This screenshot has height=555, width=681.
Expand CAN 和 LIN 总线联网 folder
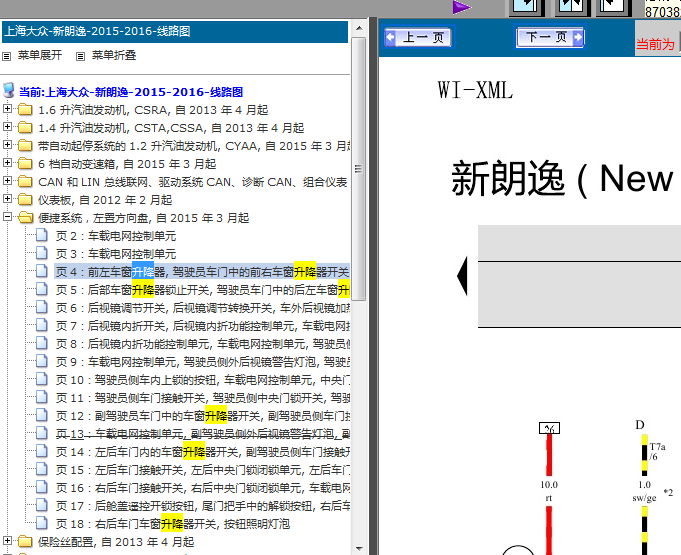point(7,181)
